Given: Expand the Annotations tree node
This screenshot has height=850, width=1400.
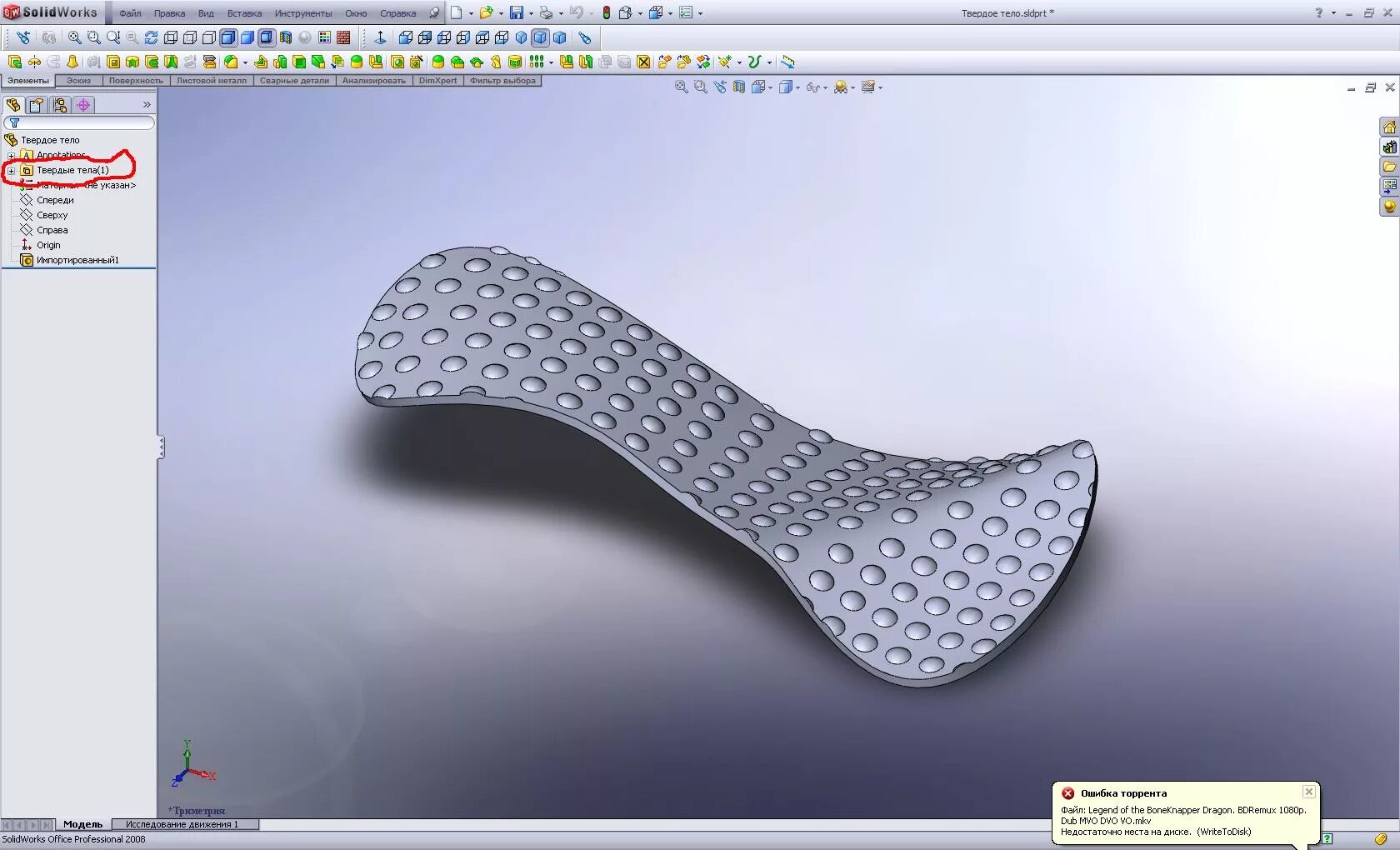Looking at the screenshot, I should [x=11, y=156].
